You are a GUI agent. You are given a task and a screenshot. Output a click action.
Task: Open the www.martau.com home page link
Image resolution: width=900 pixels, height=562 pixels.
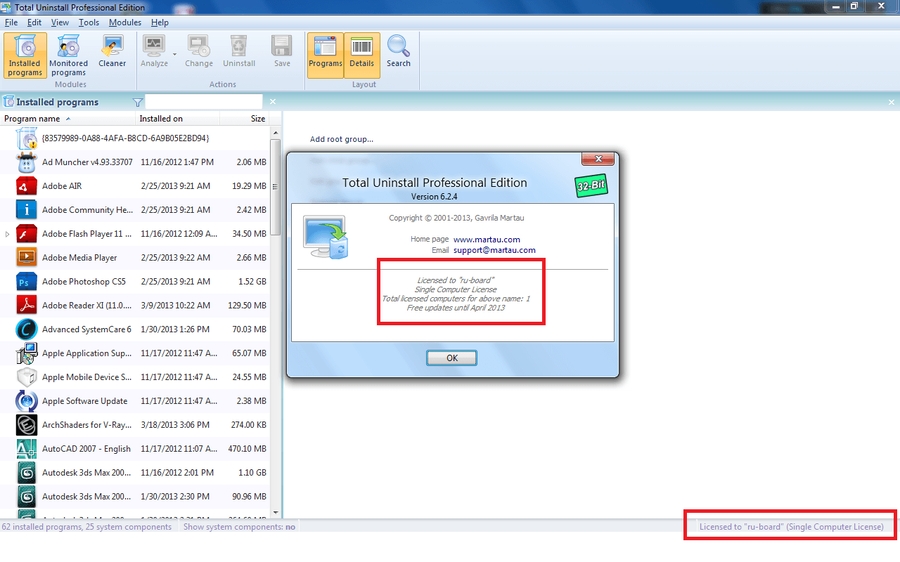click(x=487, y=239)
